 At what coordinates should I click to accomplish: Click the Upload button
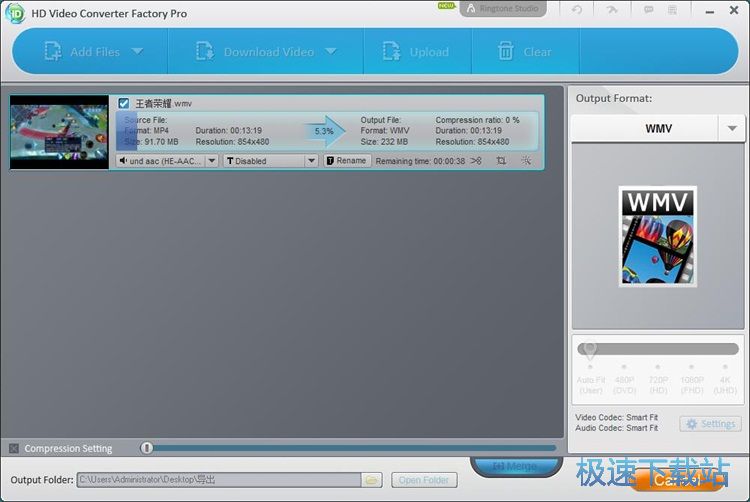(416, 52)
